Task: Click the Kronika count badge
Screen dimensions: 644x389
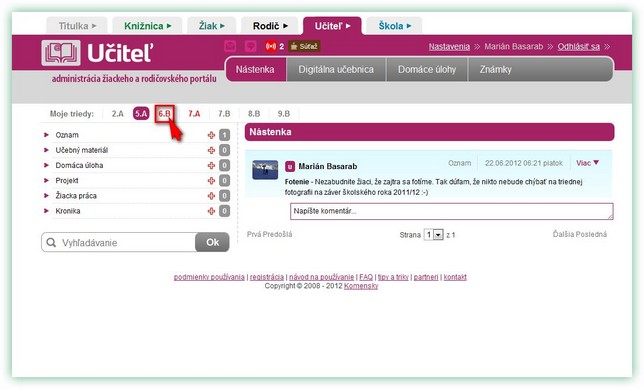Action: [x=224, y=211]
